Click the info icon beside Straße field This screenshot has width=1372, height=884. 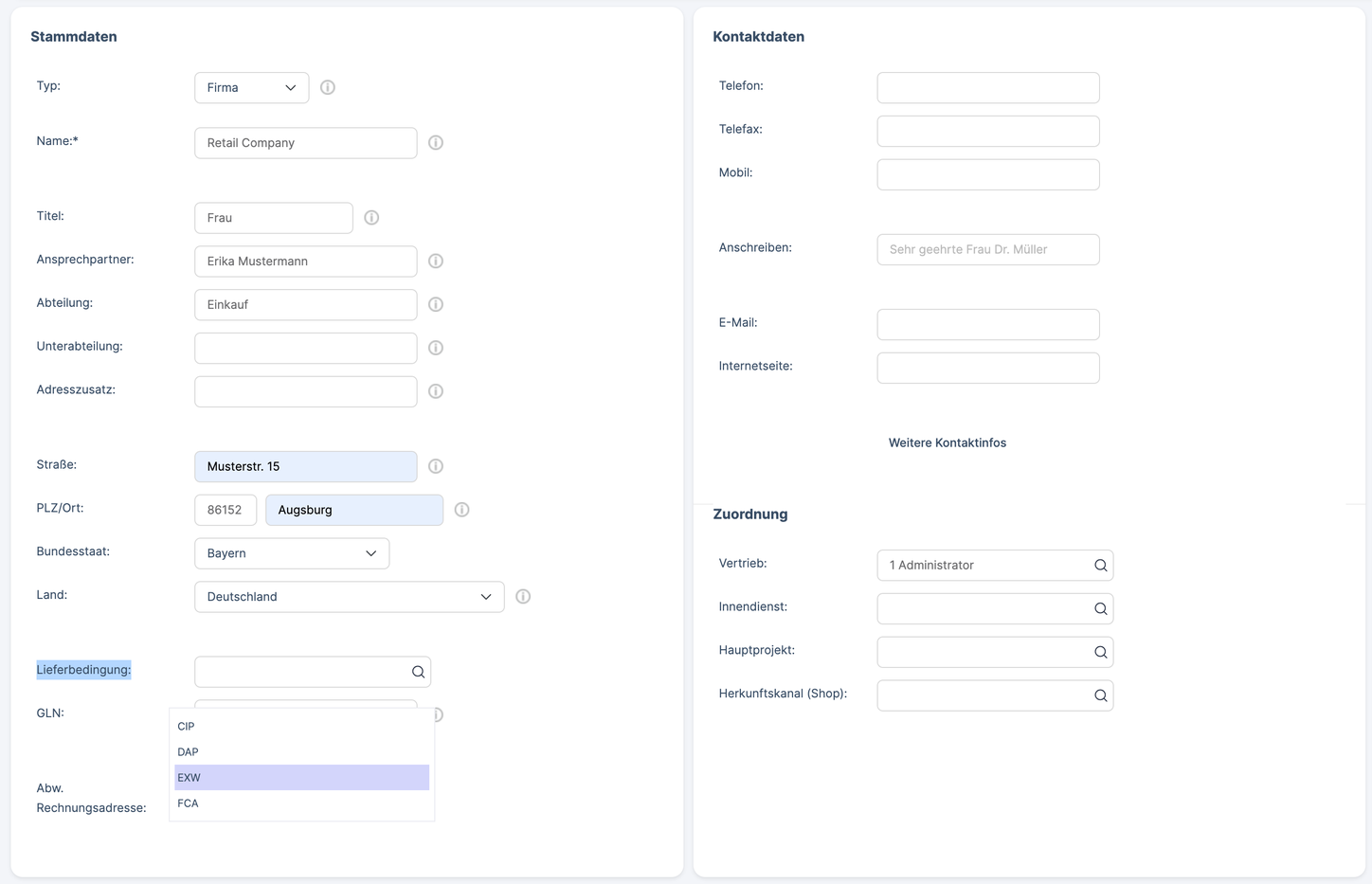(x=436, y=466)
